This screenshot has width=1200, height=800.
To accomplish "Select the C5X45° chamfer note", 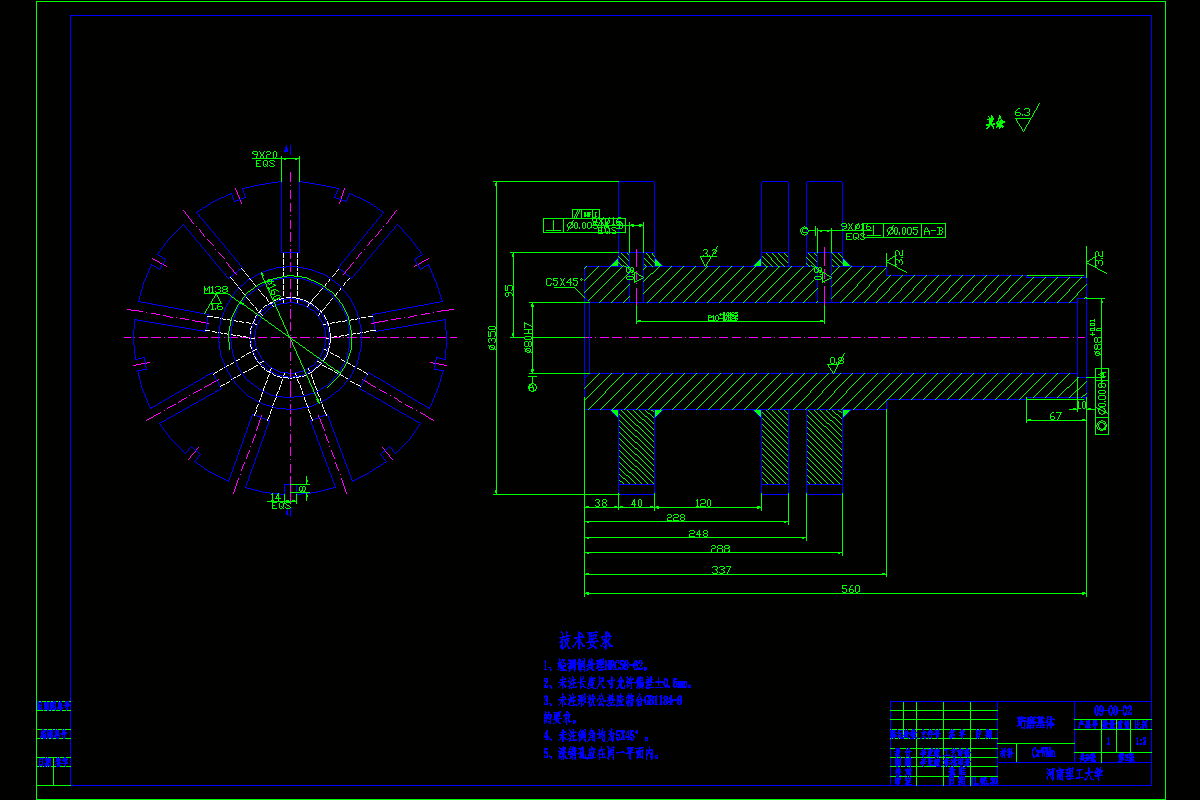I will (562, 282).
